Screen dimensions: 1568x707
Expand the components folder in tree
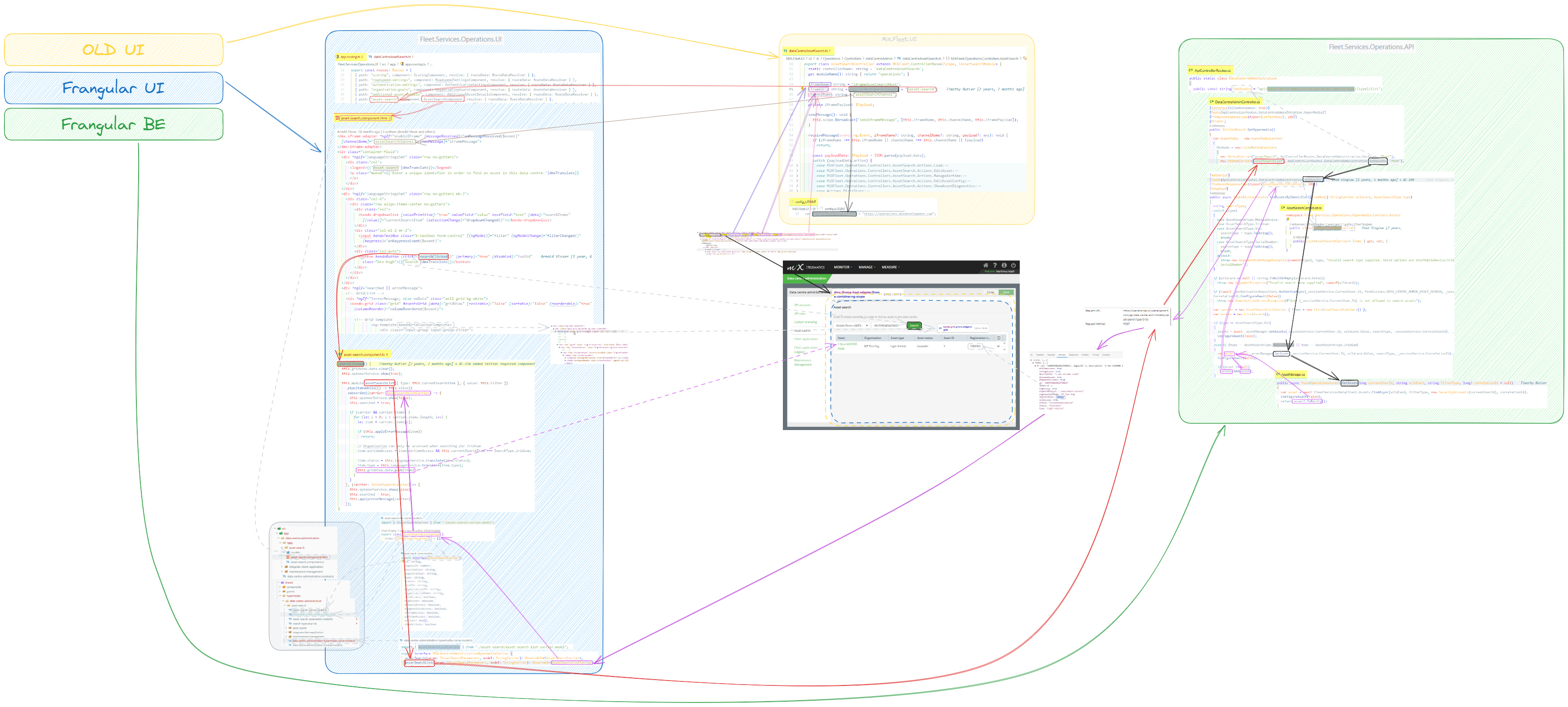[x=280, y=588]
